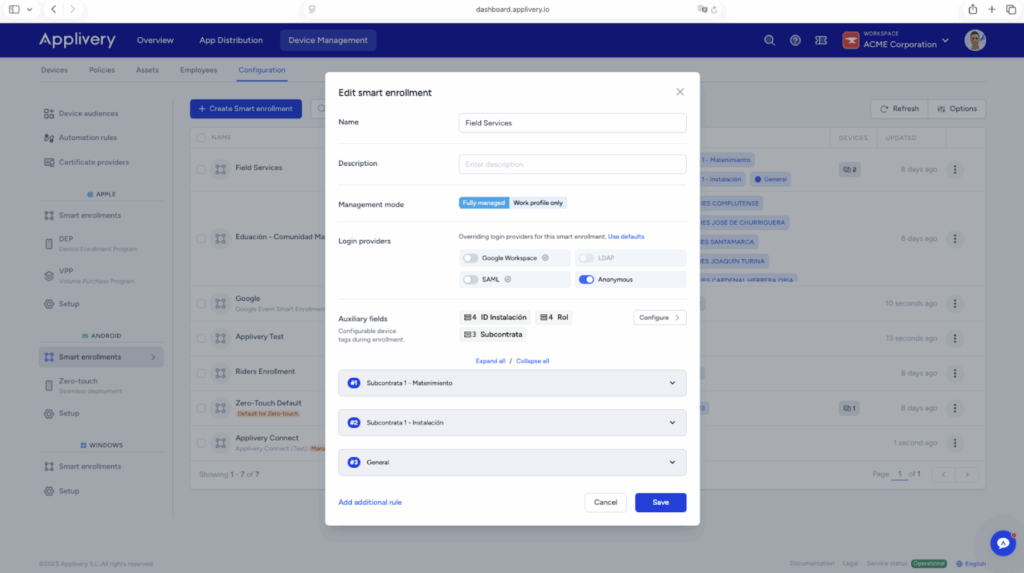Click the Certificate providers sidebar icon
Viewport: 1024px width, 573px height.
point(49,162)
